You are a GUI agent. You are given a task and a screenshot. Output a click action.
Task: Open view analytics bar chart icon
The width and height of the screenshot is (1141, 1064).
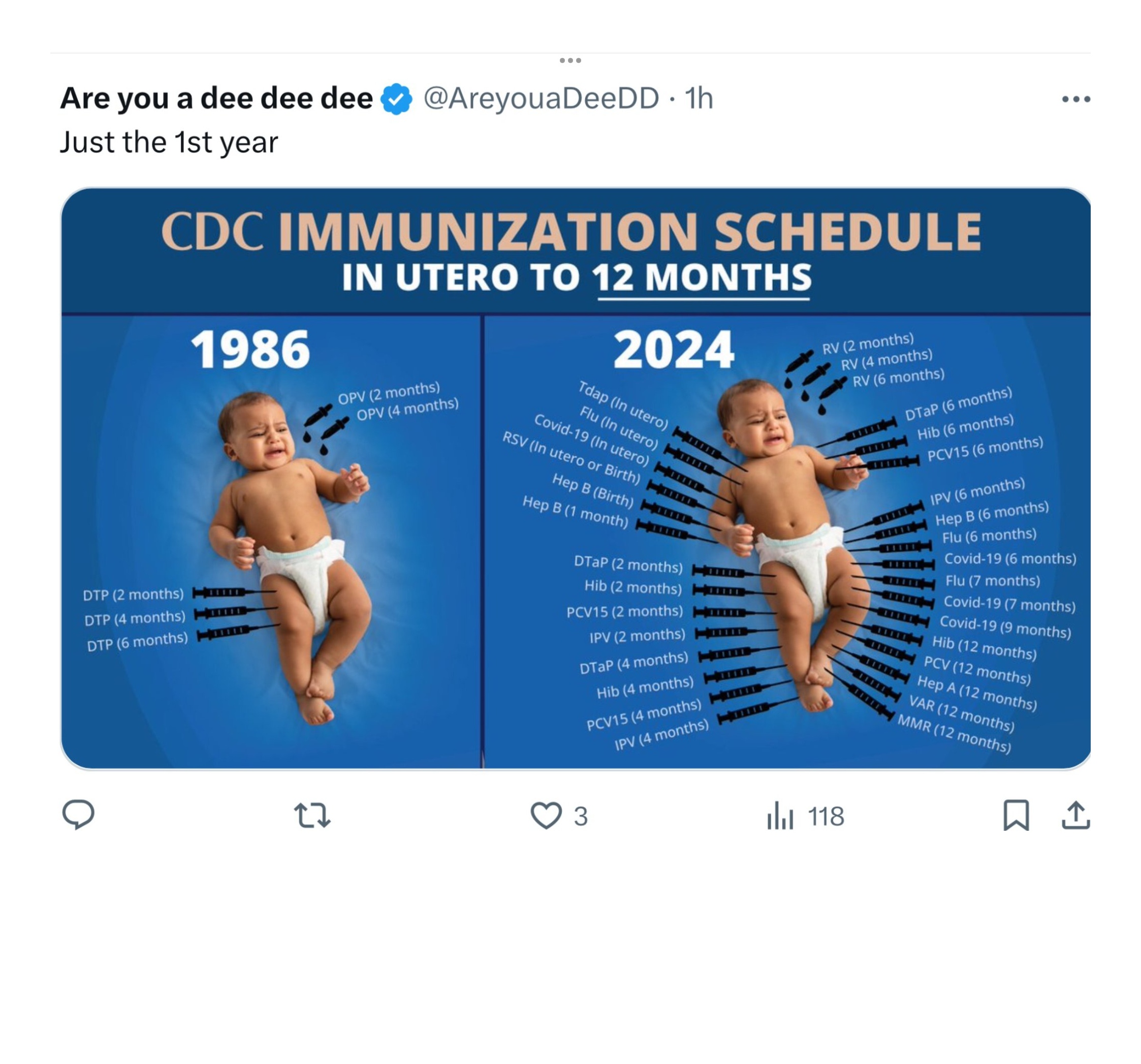click(x=780, y=816)
